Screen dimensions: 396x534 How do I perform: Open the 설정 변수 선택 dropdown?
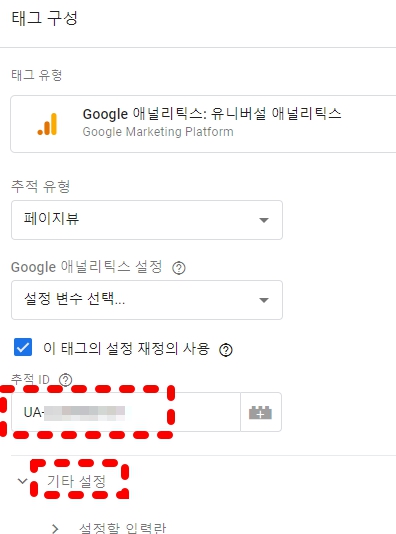coord(147,300)
